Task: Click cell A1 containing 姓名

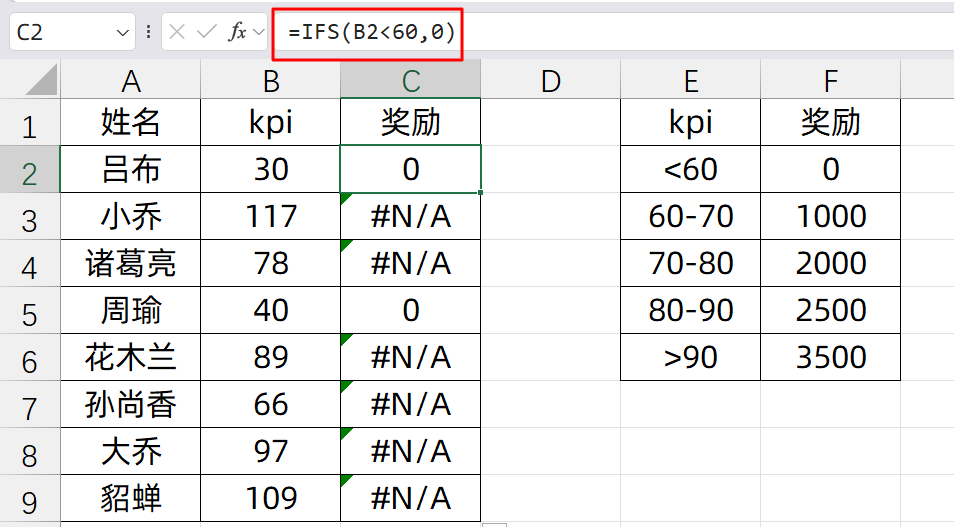Action: click(130, 122)
